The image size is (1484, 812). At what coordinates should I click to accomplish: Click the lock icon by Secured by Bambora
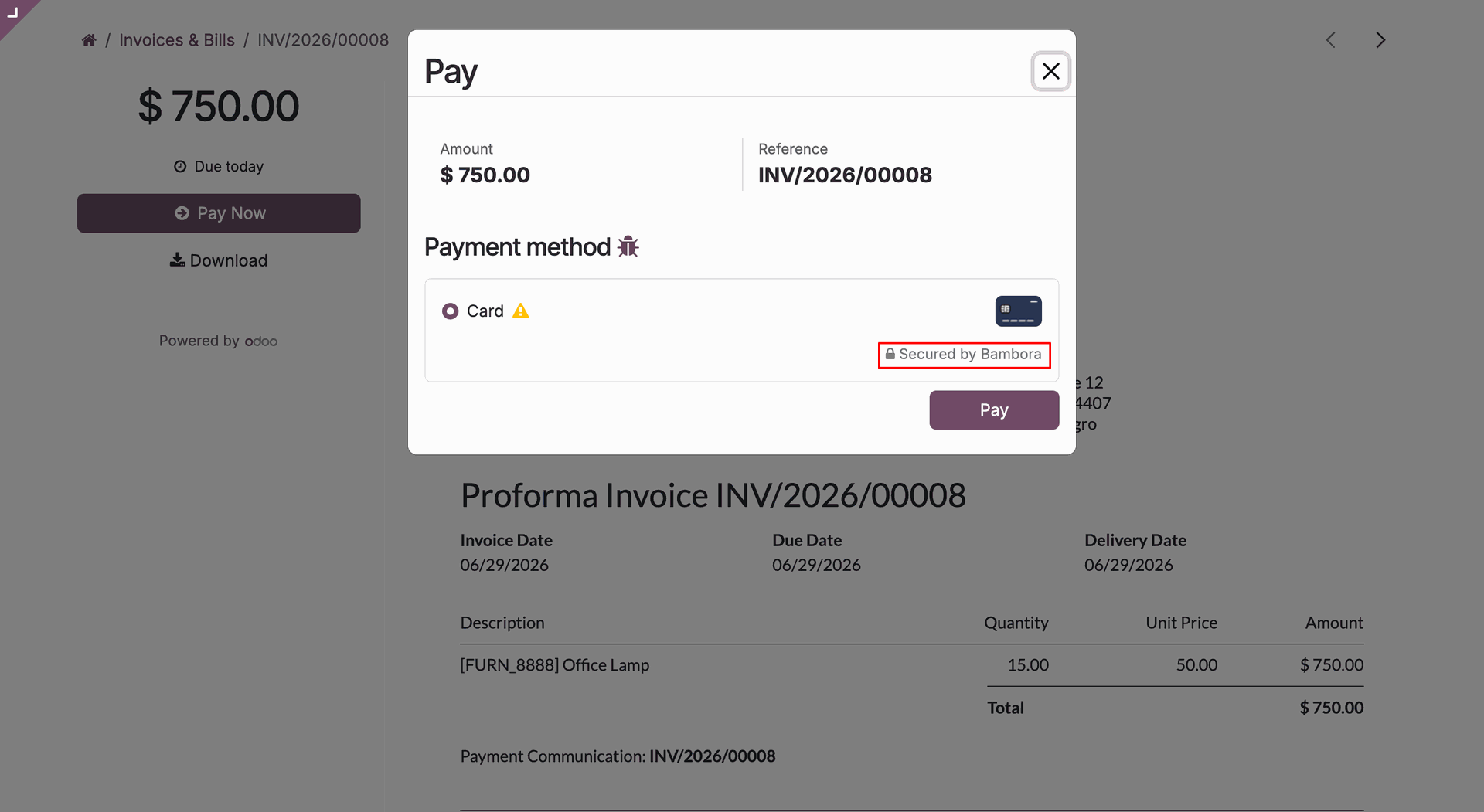[890, 354]
